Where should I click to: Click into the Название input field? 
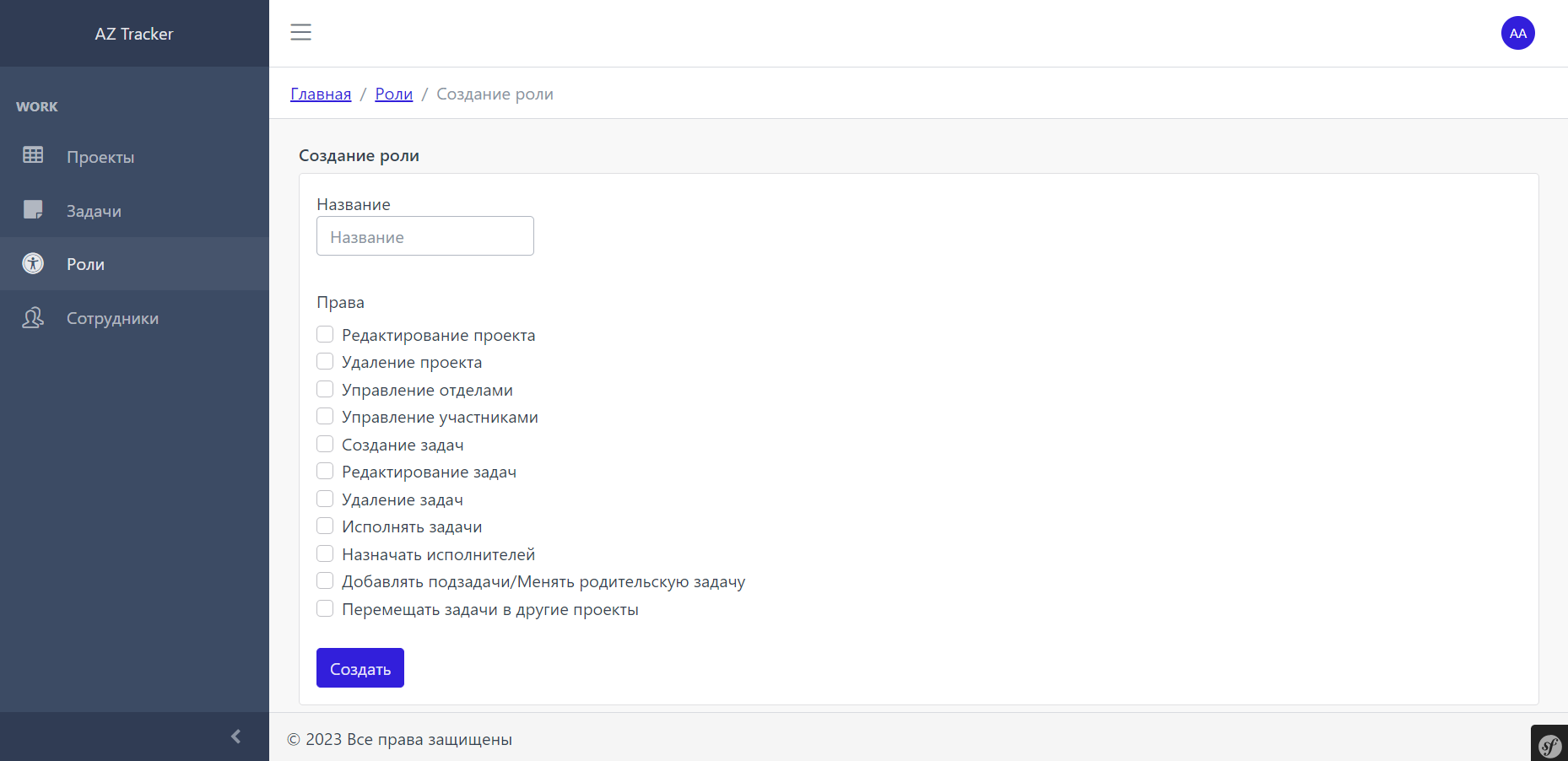(x=424, y=235)
